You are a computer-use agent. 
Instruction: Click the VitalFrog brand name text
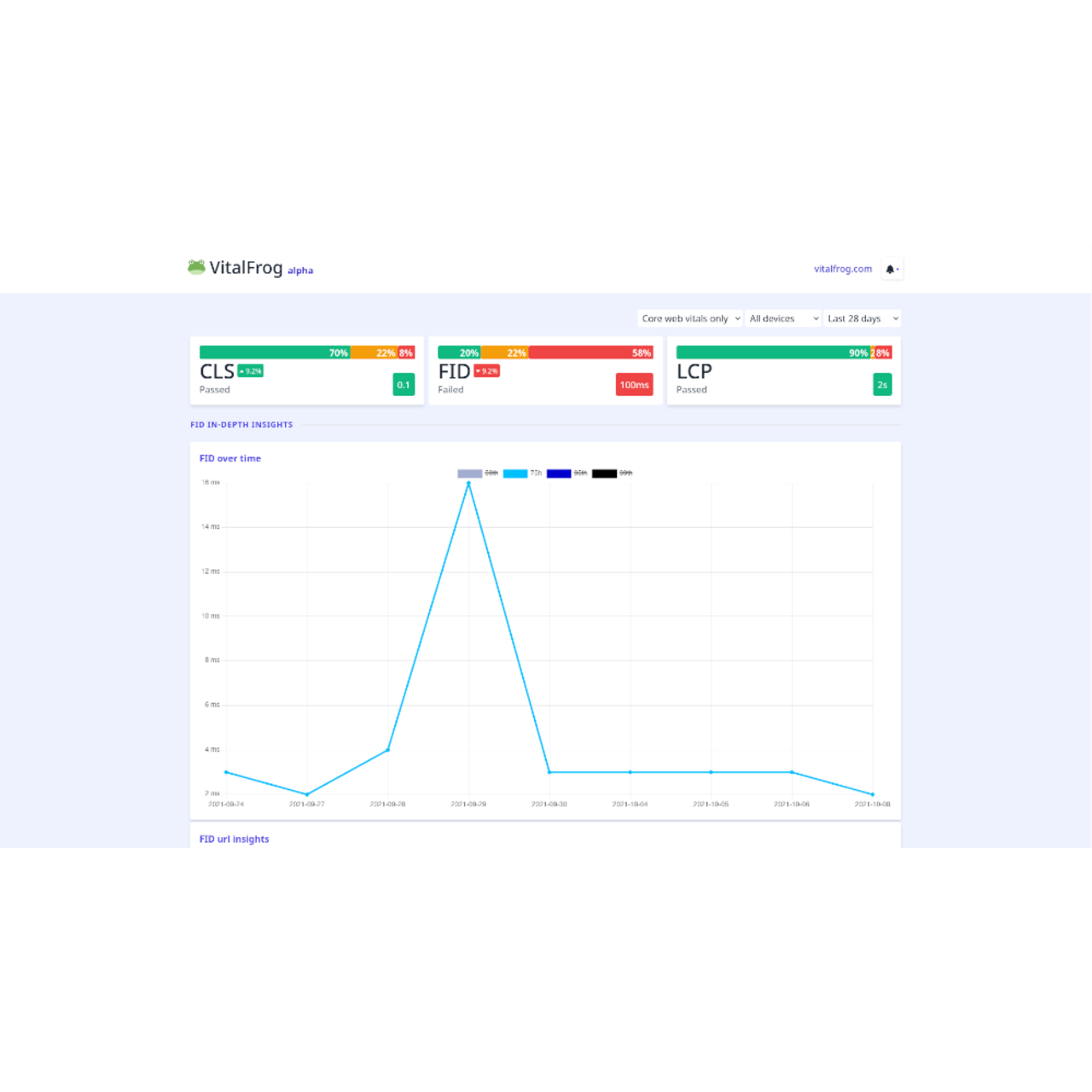246,268
